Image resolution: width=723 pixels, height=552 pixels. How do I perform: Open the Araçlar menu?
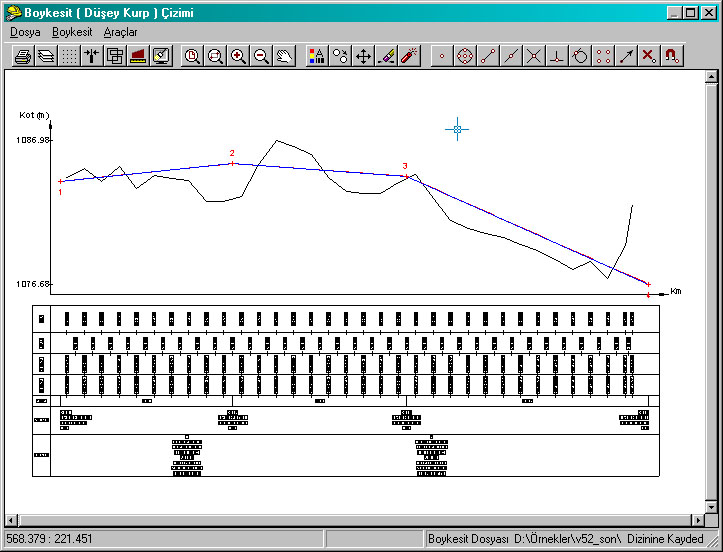(x=120, y=32)
